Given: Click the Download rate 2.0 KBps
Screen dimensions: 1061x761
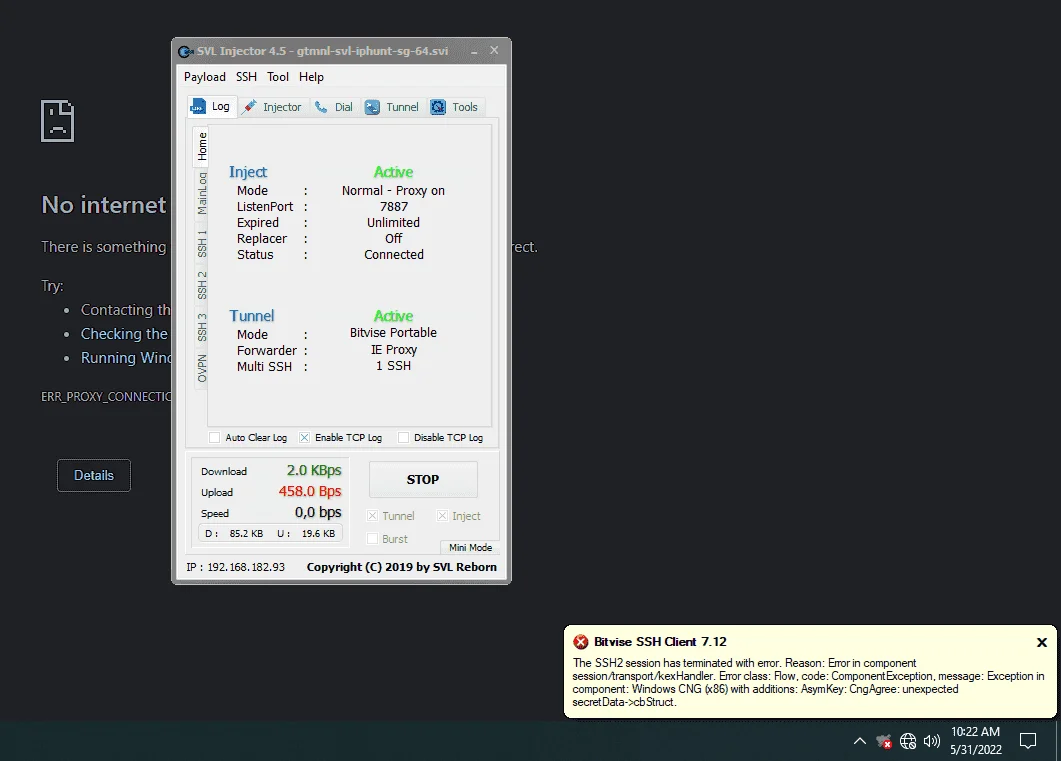Looking at the screenshot, I should pyautogui.click(x=314, y=470).
